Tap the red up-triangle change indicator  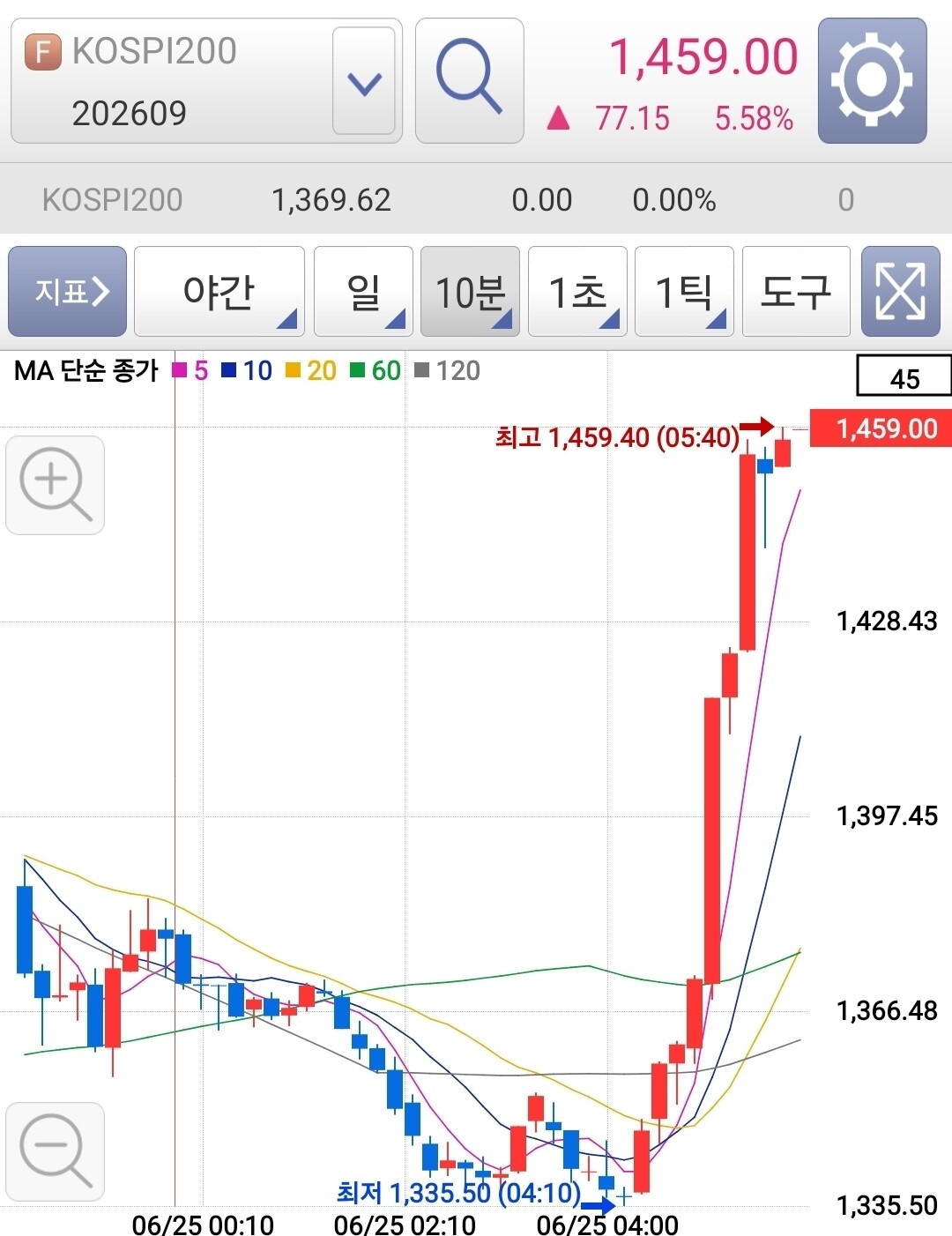558,118
